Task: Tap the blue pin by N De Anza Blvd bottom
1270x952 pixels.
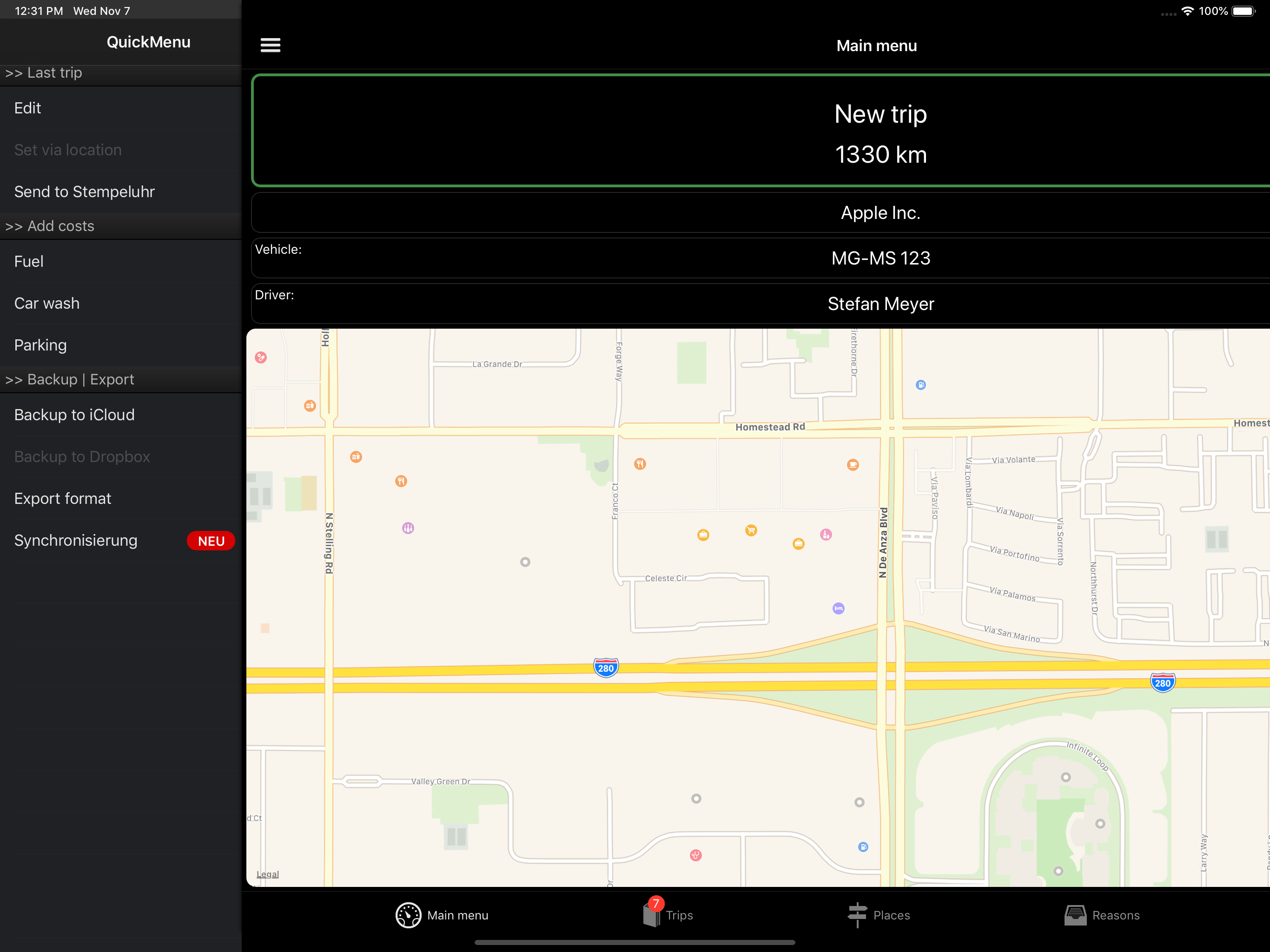Action: [864, 847]
